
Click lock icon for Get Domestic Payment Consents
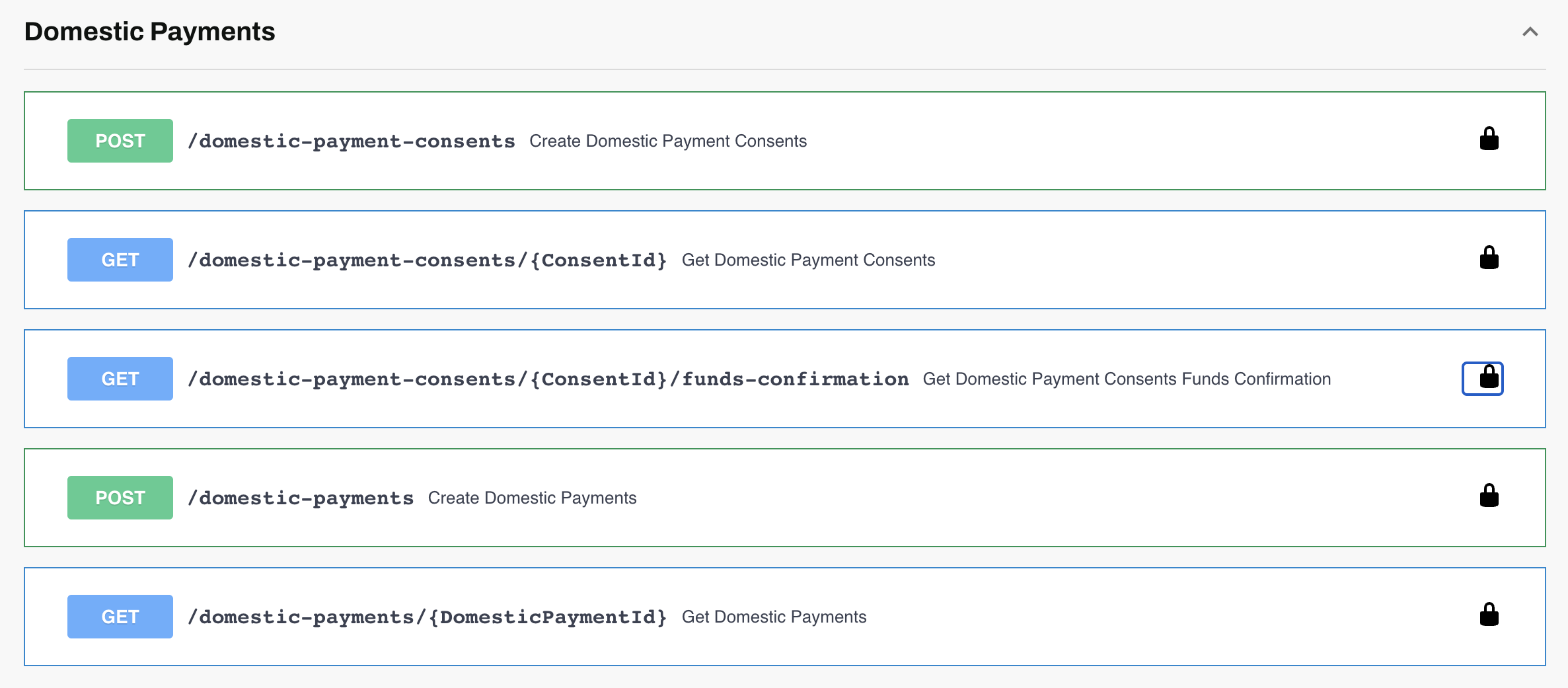click(x=1489, y=258)
